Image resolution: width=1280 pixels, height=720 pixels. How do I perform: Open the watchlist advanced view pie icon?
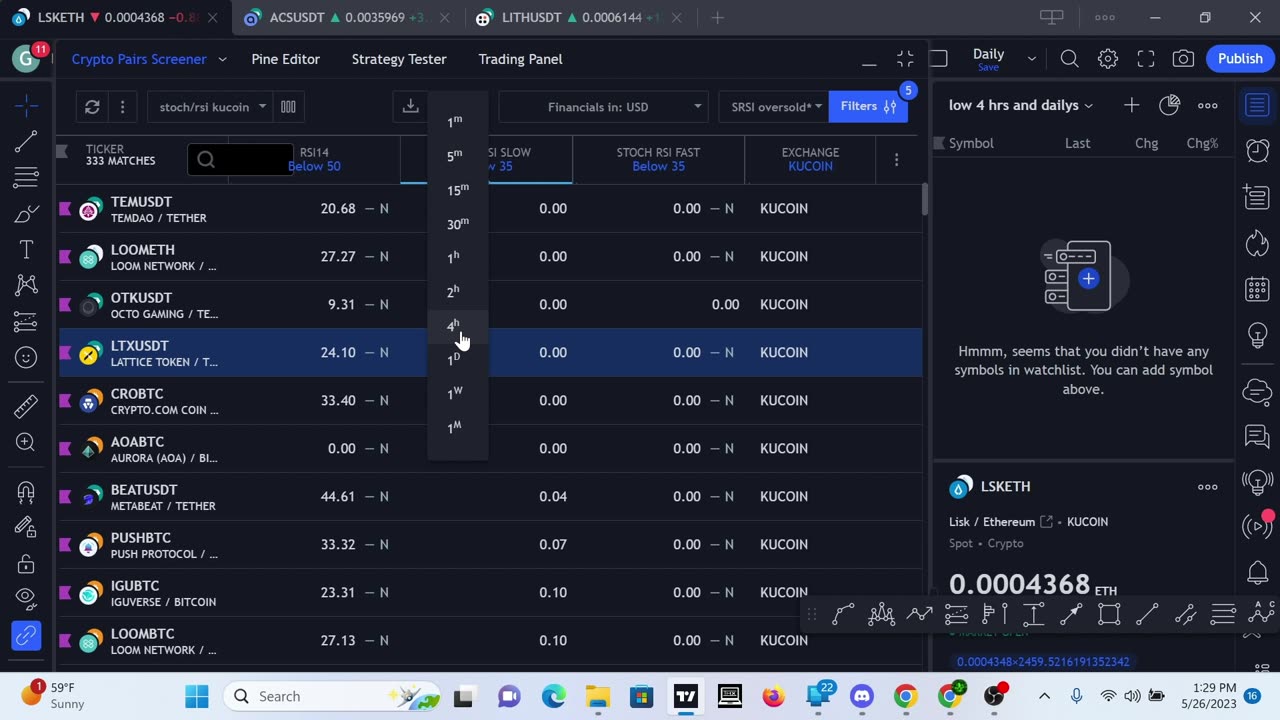click(1169, 105)
